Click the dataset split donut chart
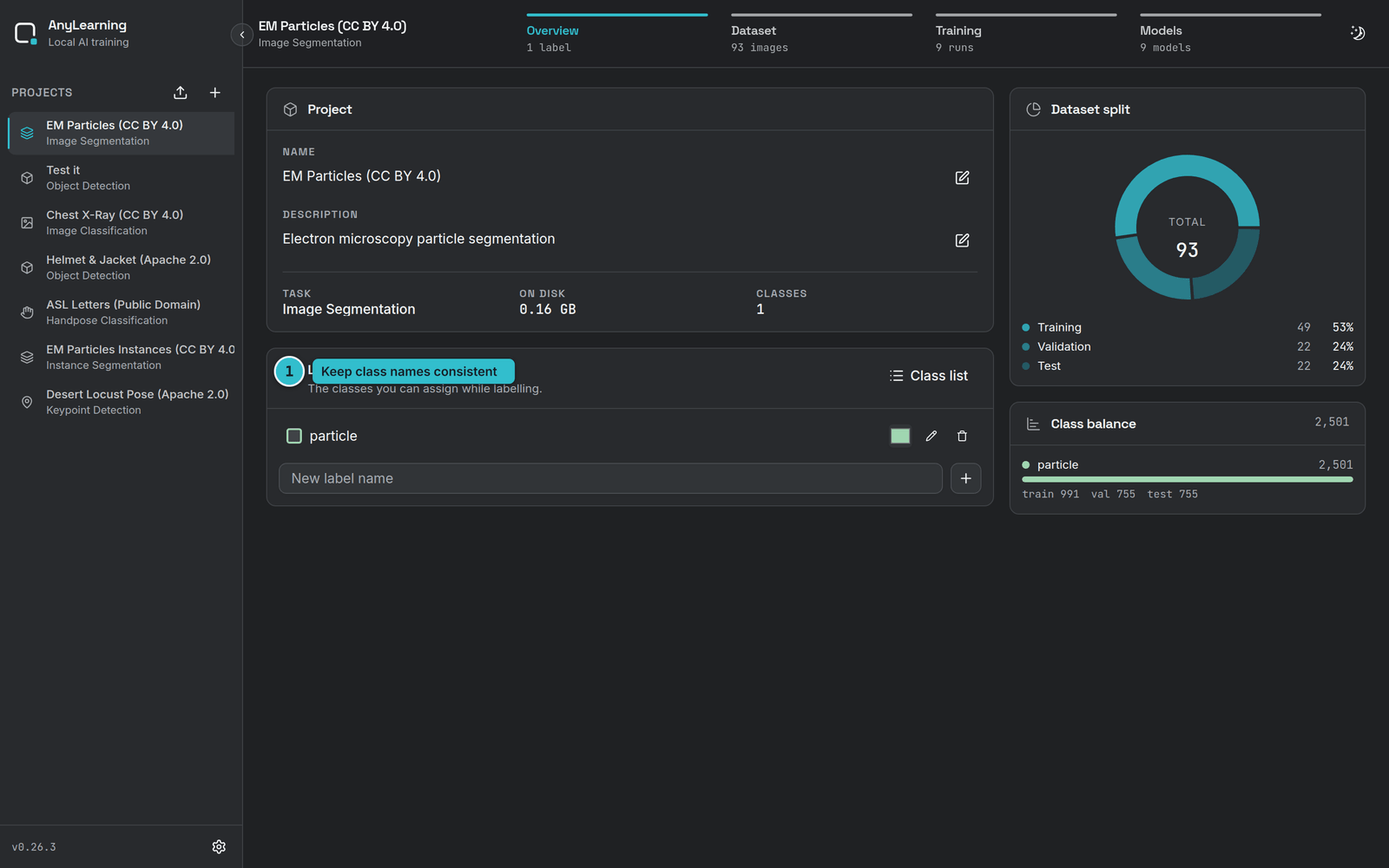The width and height of the screenshot is (1389, 868). 1188,227
